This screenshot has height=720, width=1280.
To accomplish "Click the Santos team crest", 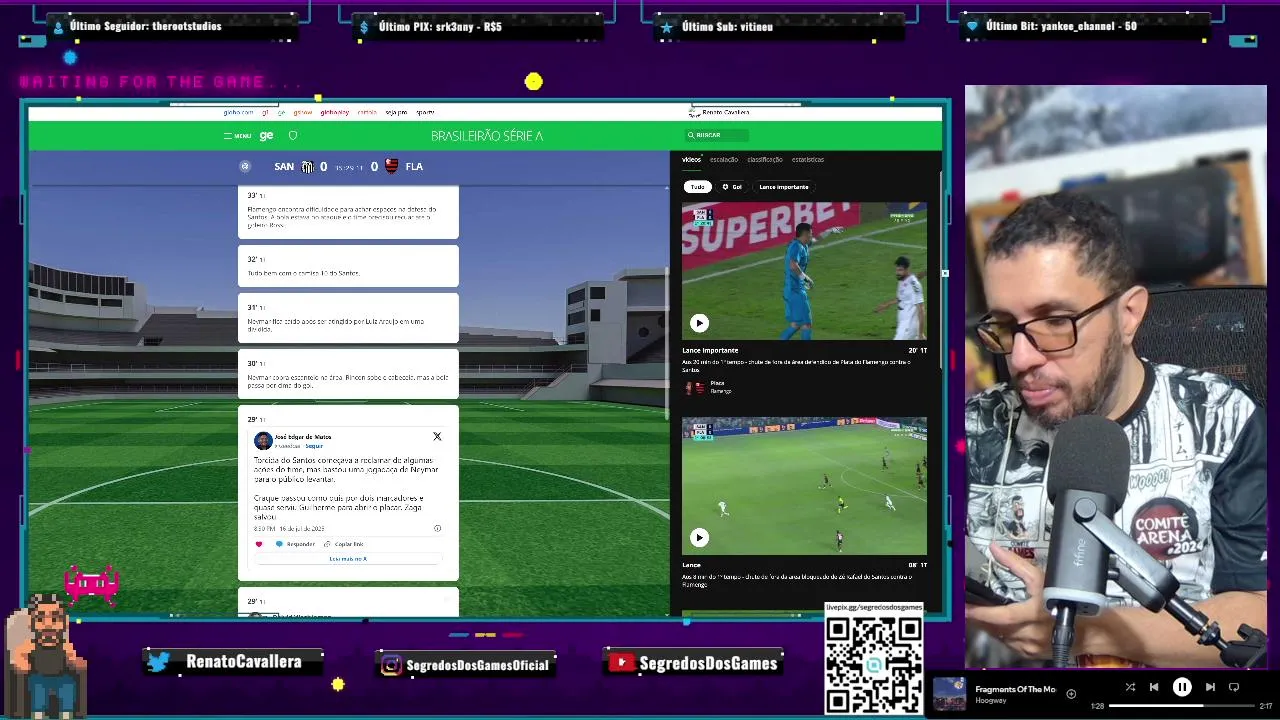I will pyautogui.click(x=307, y=167).
